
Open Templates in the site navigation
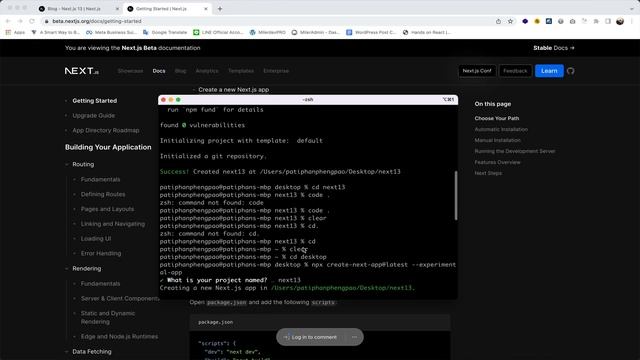pos(241,71)
